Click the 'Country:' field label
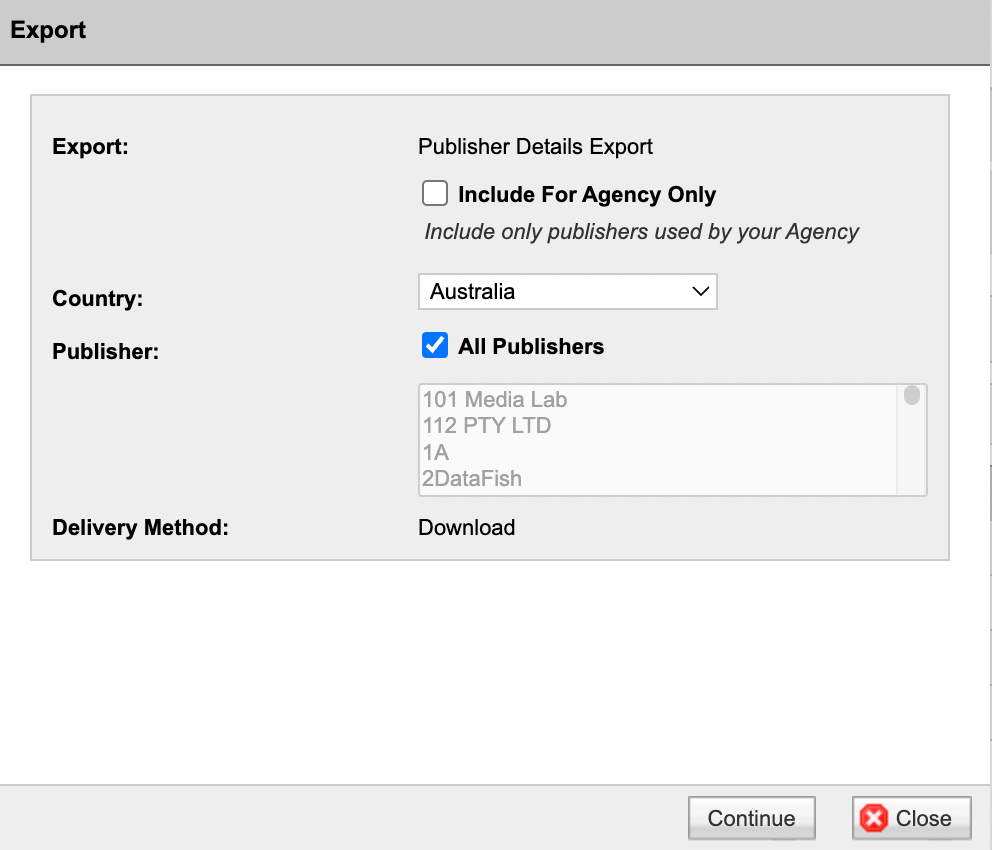This screenshot has width=992, height=850. point(97,299)
